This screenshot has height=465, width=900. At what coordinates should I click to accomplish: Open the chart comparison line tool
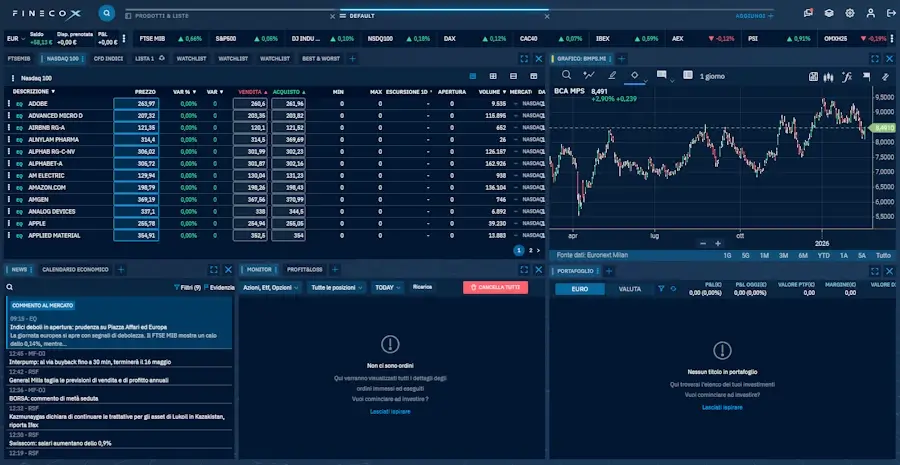[588, 75]
